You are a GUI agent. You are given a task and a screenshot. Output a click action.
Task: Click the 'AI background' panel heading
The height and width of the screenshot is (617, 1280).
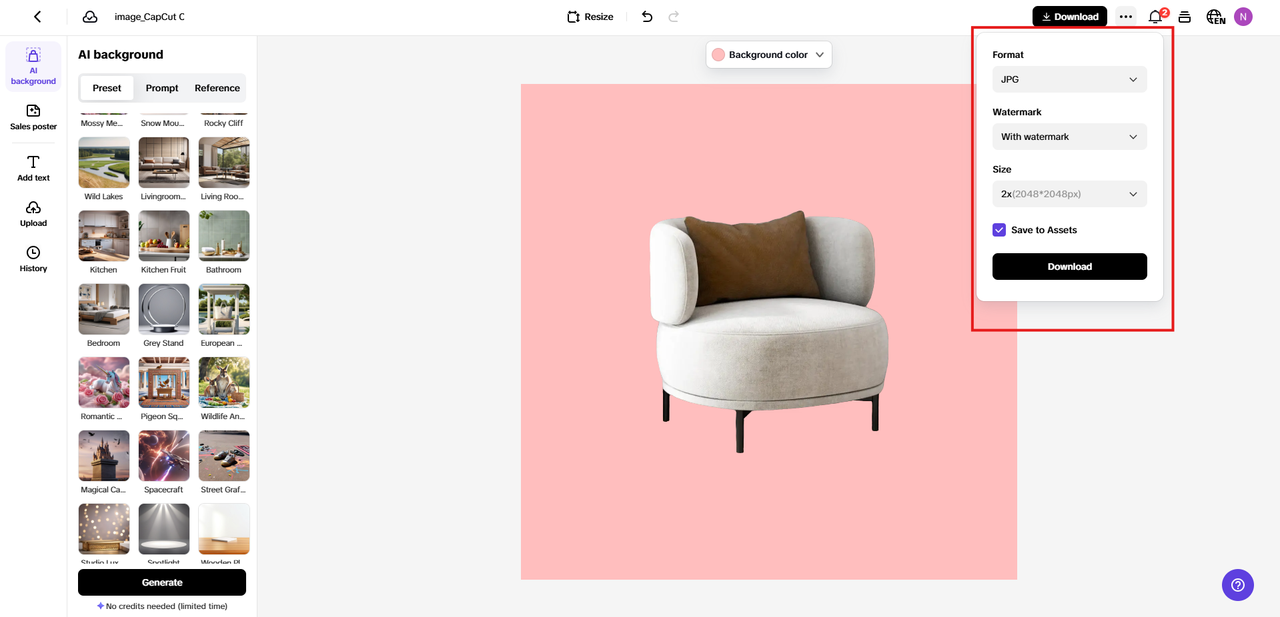click(x=120, y=55)
